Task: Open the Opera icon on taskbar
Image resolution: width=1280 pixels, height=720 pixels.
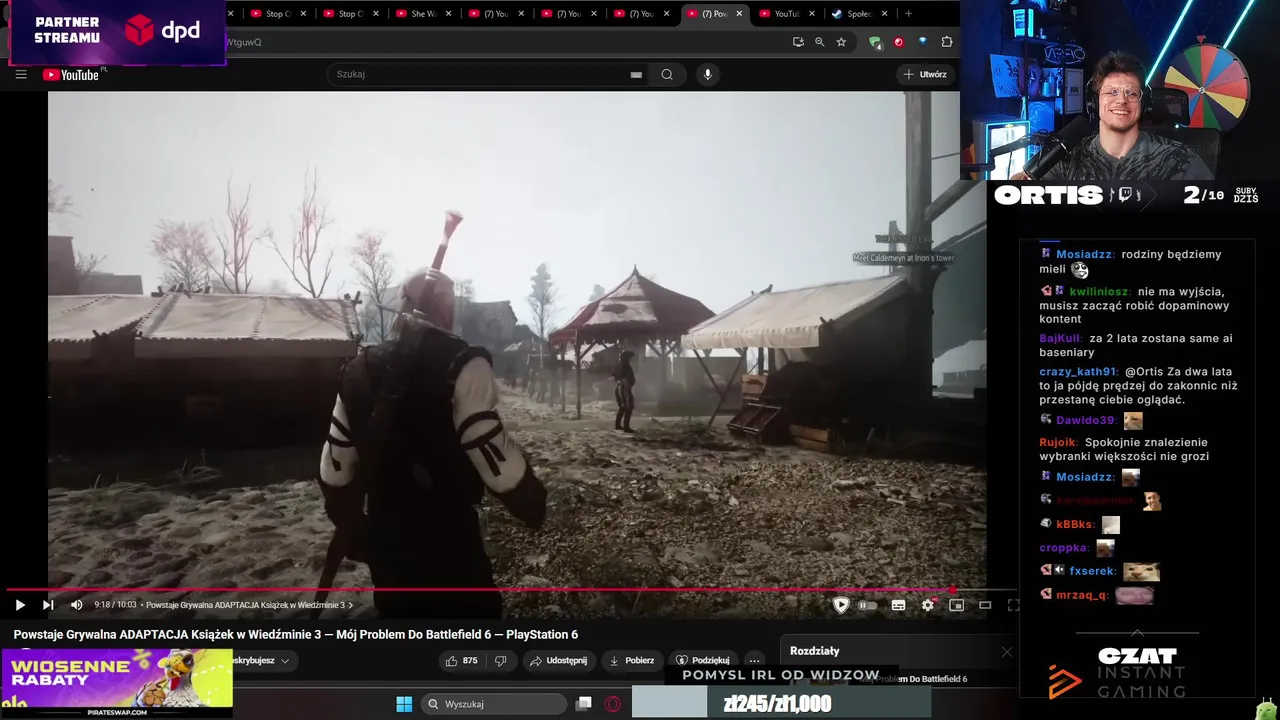Action: [613, 704]
